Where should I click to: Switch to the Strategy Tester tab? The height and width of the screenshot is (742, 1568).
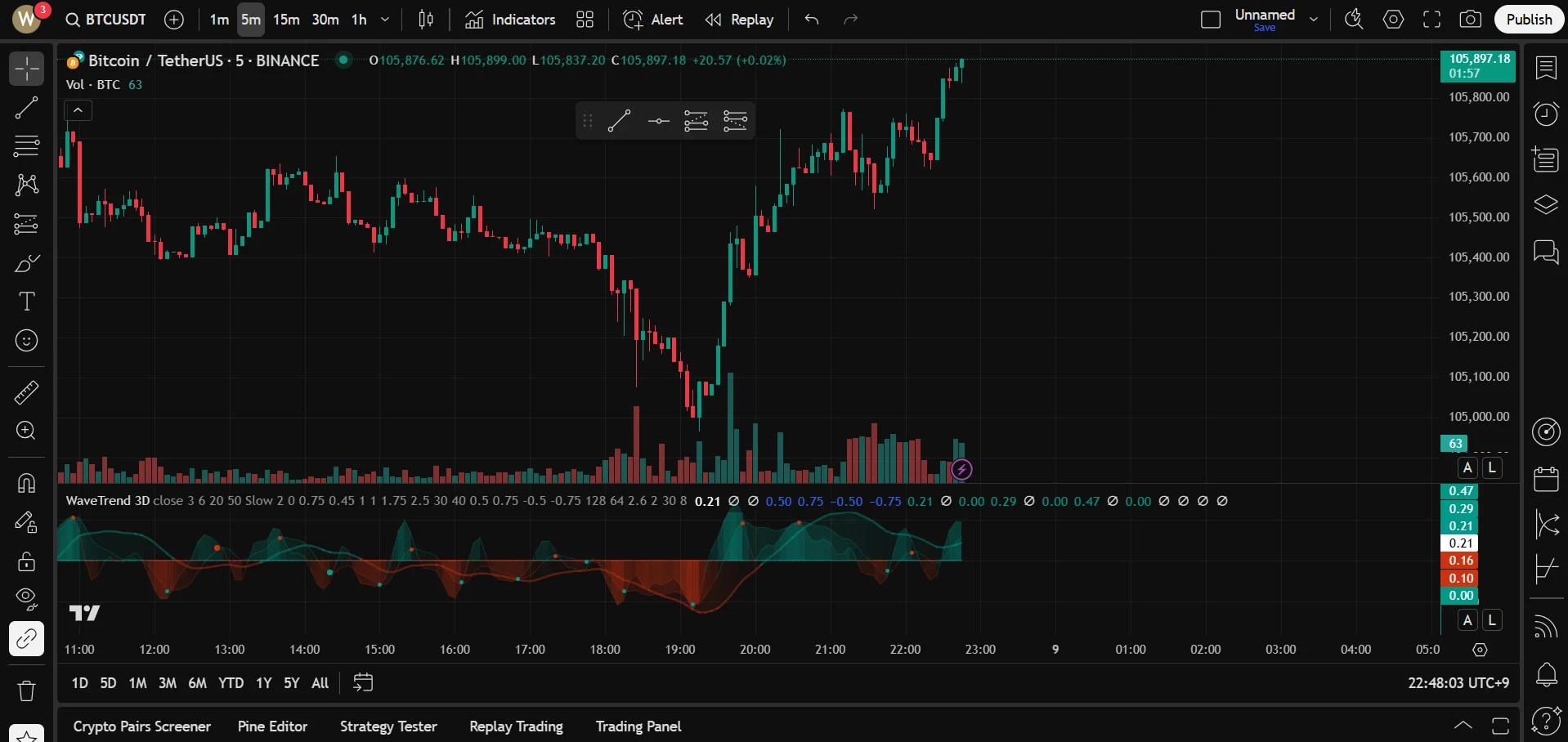[x=388, y=726]
